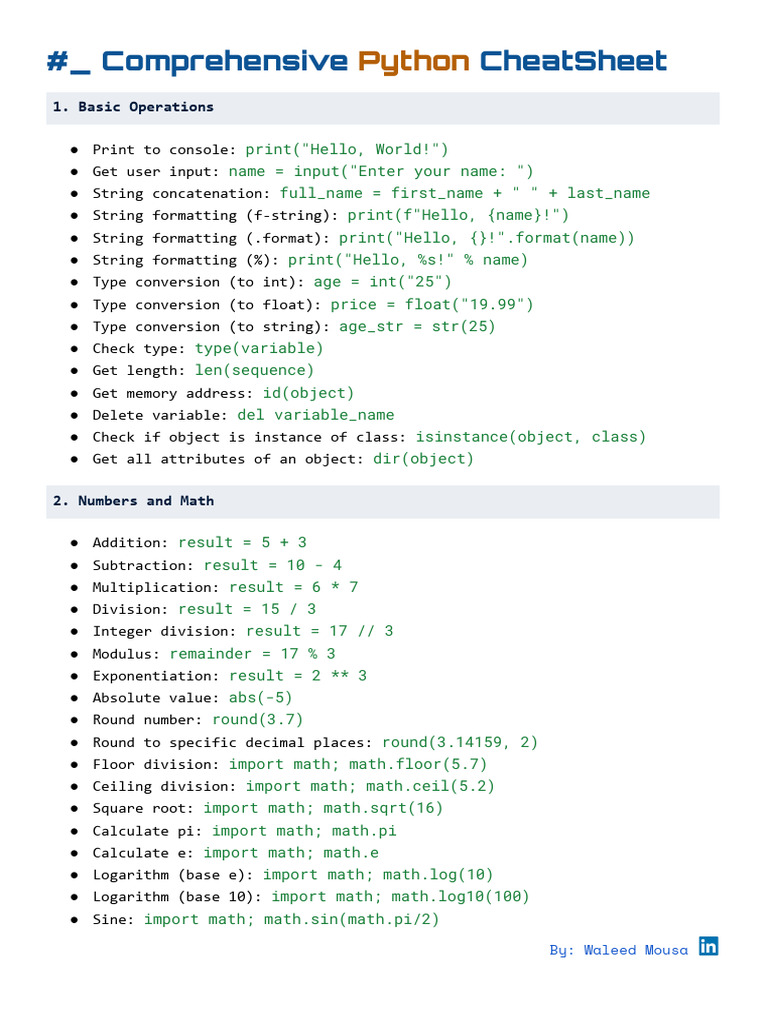The height and width of the screenshot is (1024, 768).
Task: Click the f-string formatting code example
Action: pyautogui.click(x=458, y=215)
